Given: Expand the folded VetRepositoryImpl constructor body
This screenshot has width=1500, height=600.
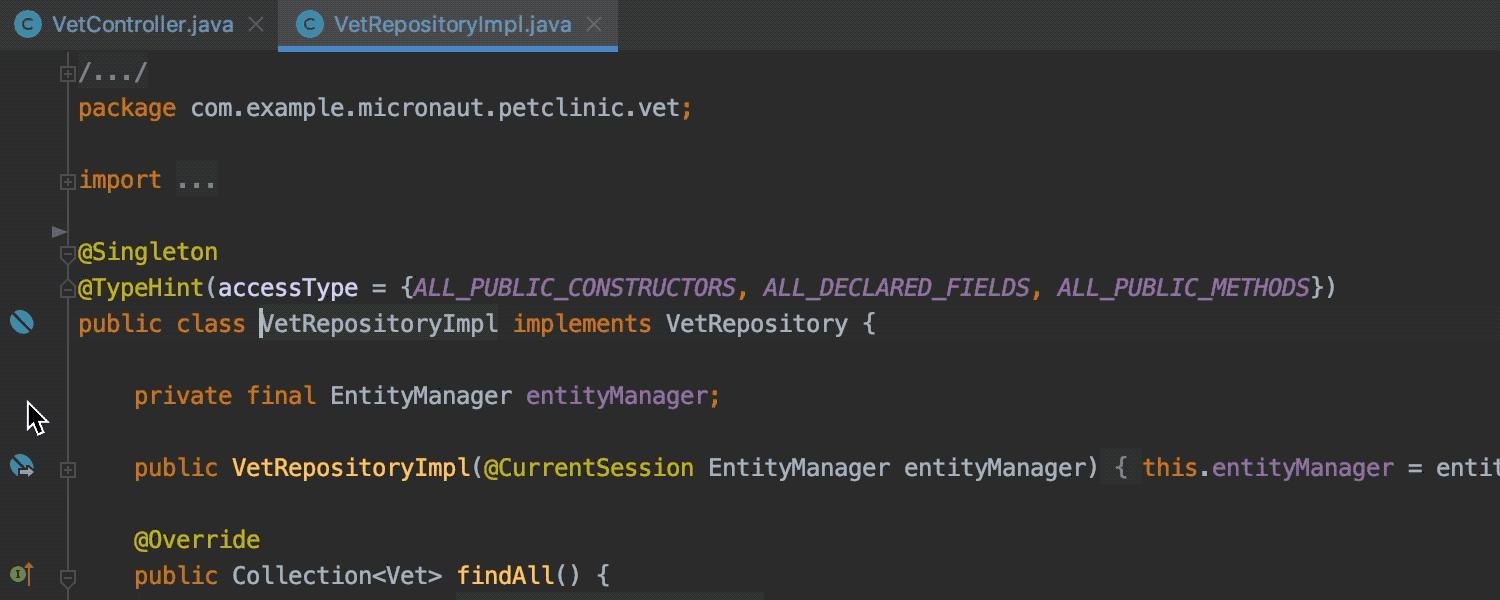Looking at the screenshot, I should point(68,467).
